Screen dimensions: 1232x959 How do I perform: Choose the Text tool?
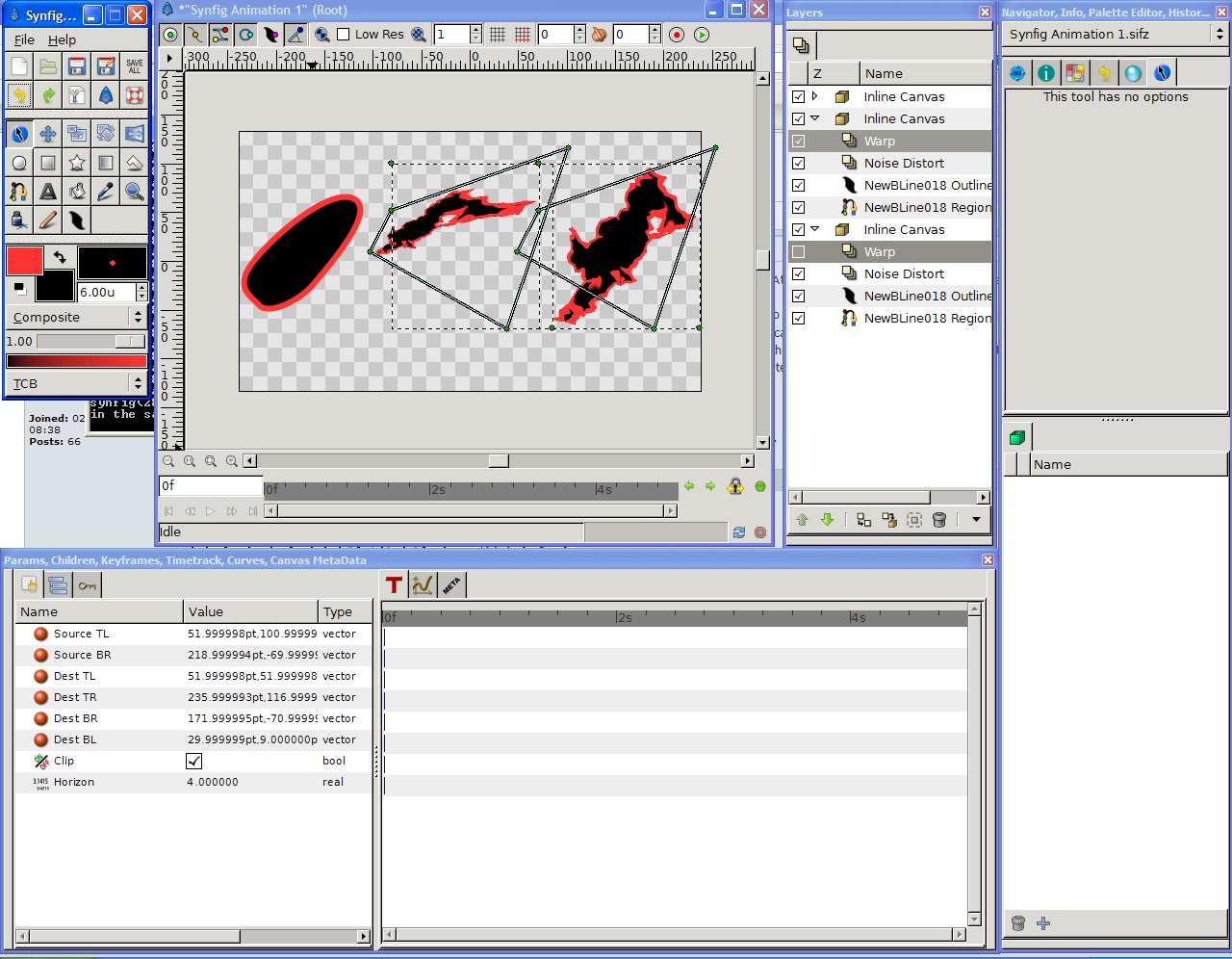(x=47, y=191)
